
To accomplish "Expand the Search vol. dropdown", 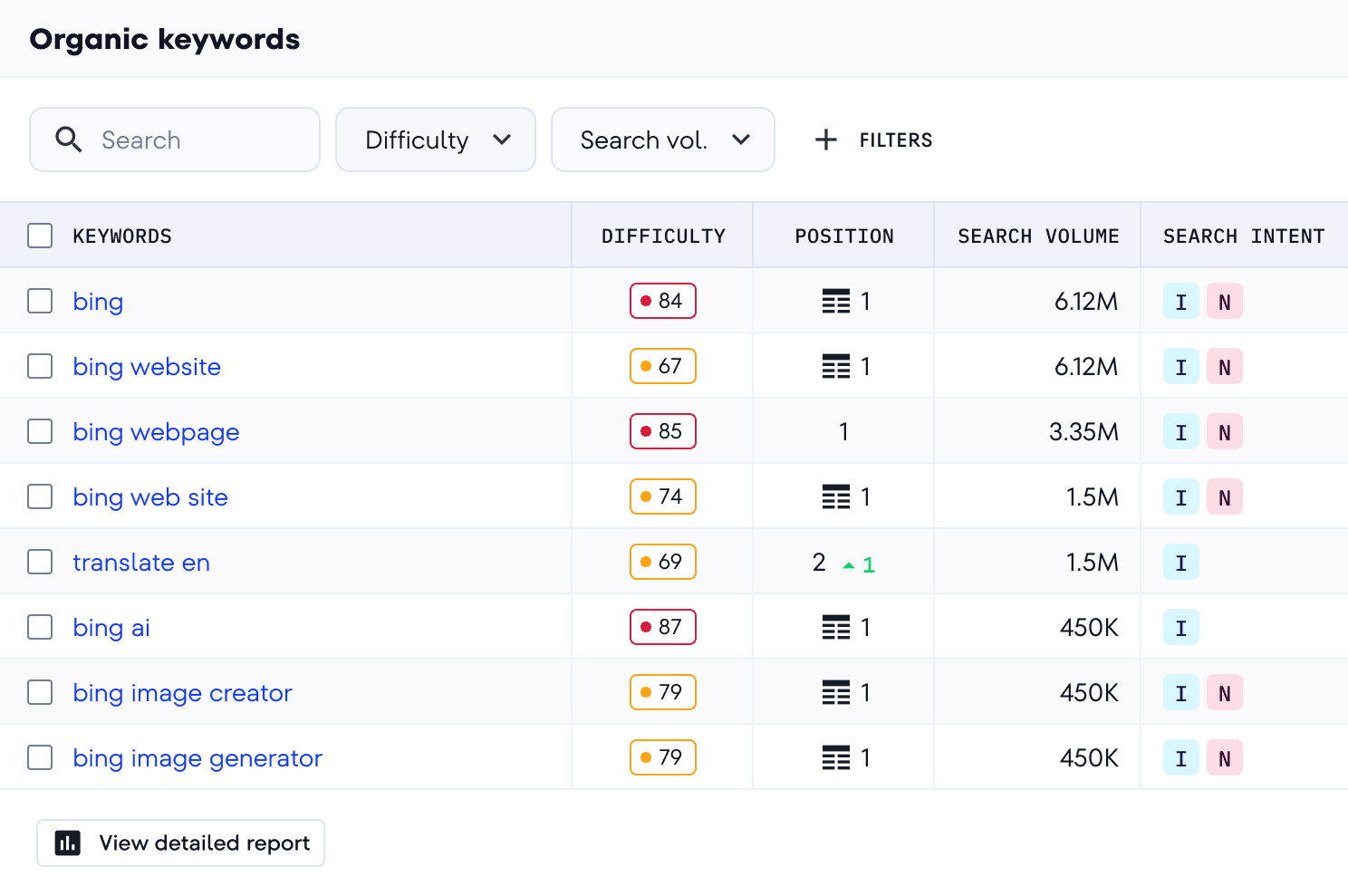I will (662, 140).
